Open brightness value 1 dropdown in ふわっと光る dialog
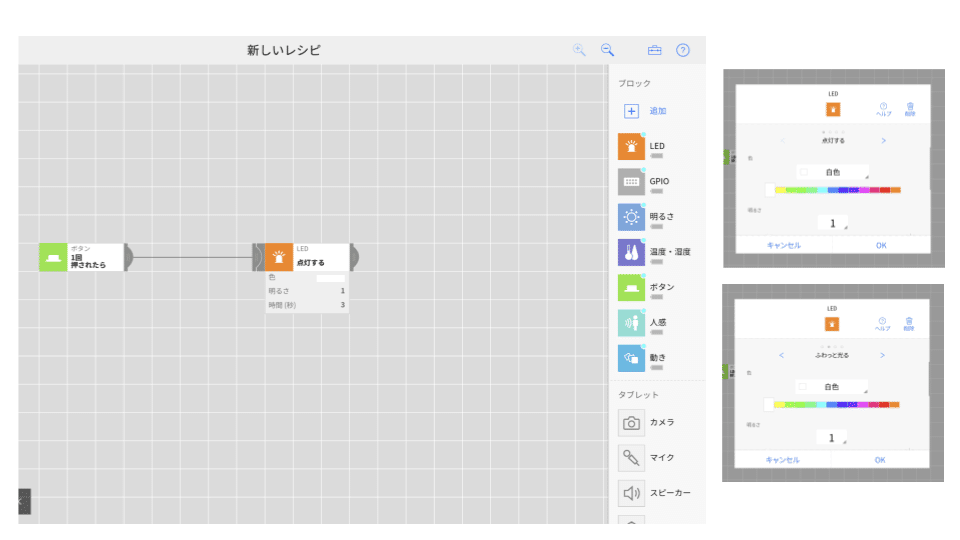This screenshot has height=540, width=960. click(x=831, y=438)
